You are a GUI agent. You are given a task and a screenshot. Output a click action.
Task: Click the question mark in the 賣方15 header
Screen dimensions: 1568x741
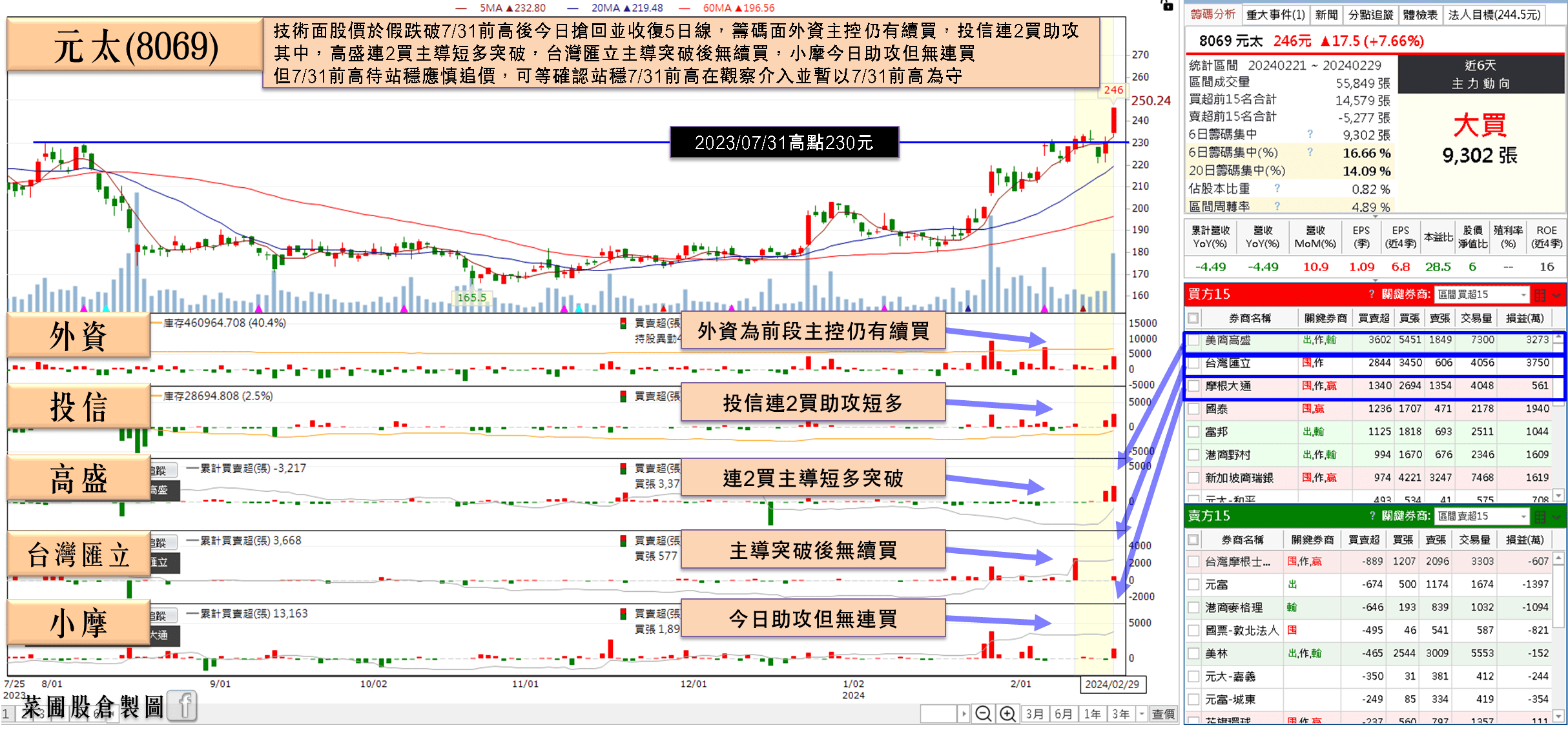tap(1372, 516)
